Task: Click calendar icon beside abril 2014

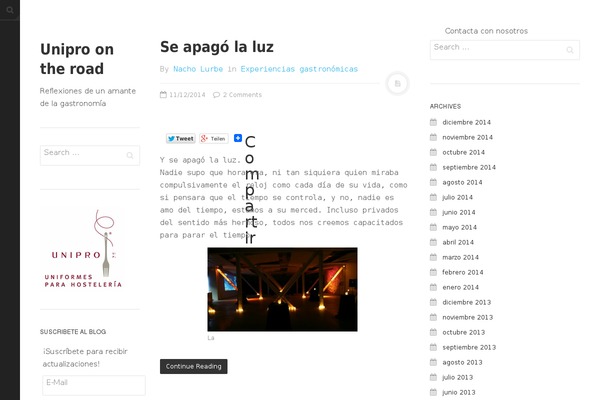Action: point(433,242)
